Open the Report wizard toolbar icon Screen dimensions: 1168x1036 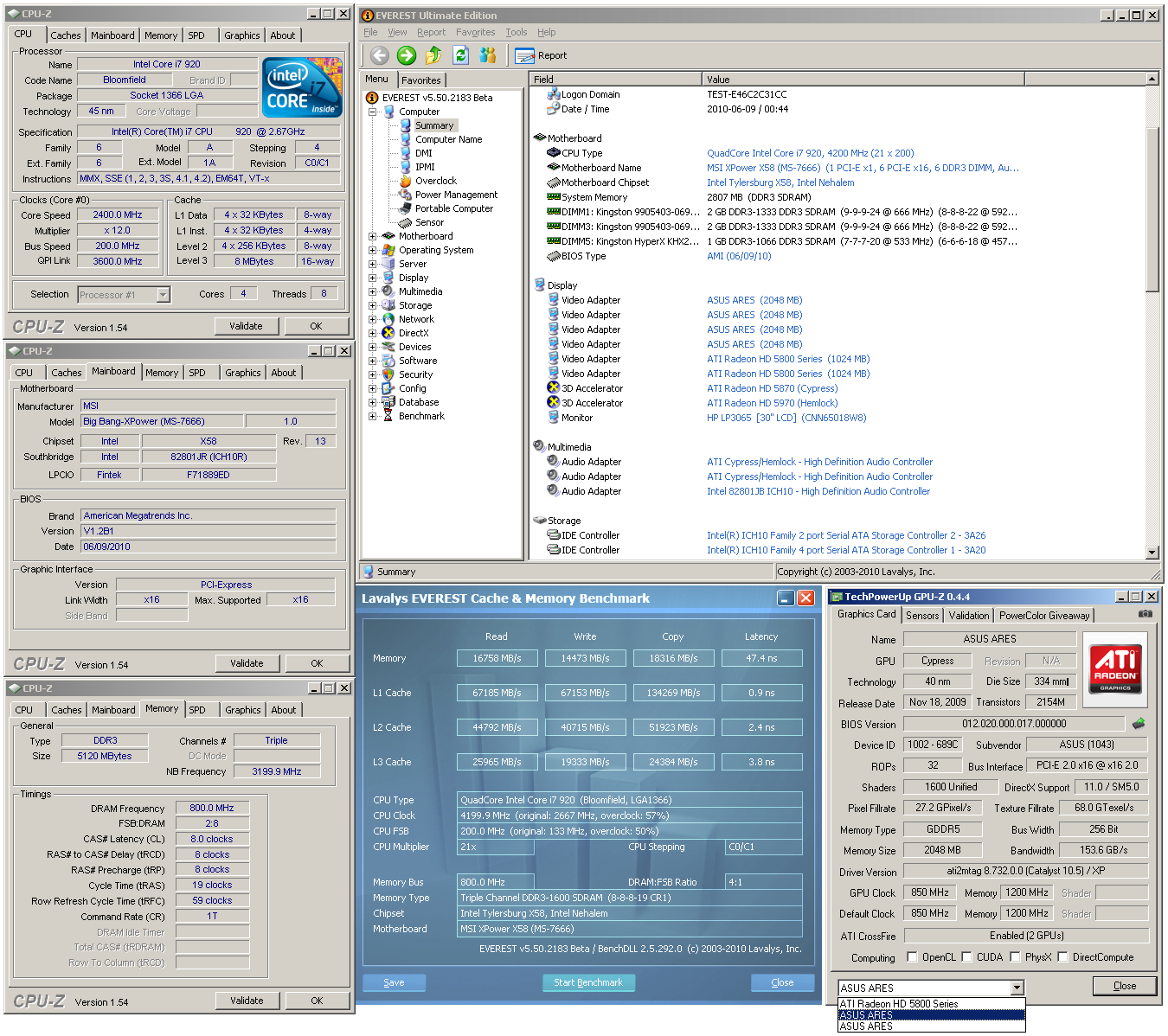coord(524,55)
